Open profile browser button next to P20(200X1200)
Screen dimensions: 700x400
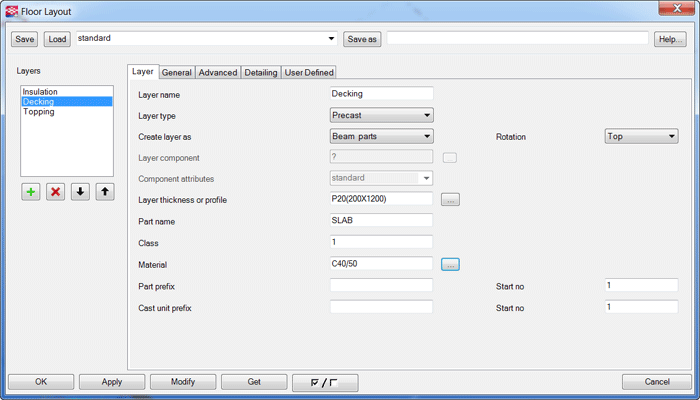point(450,199)
